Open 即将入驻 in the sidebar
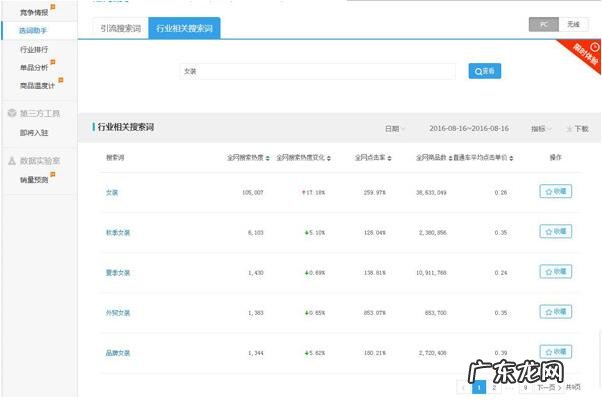 coord(34,133)
